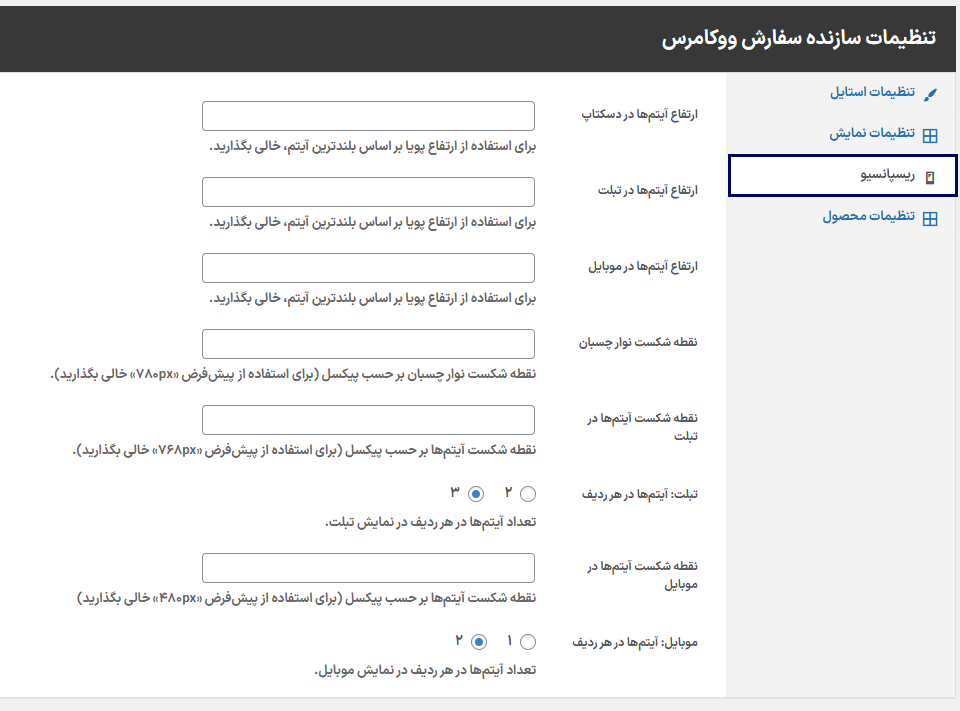The width and height of the screenshot is (960, 711).
Task: Click the tablet item height input field
Action: pos(368,191)
